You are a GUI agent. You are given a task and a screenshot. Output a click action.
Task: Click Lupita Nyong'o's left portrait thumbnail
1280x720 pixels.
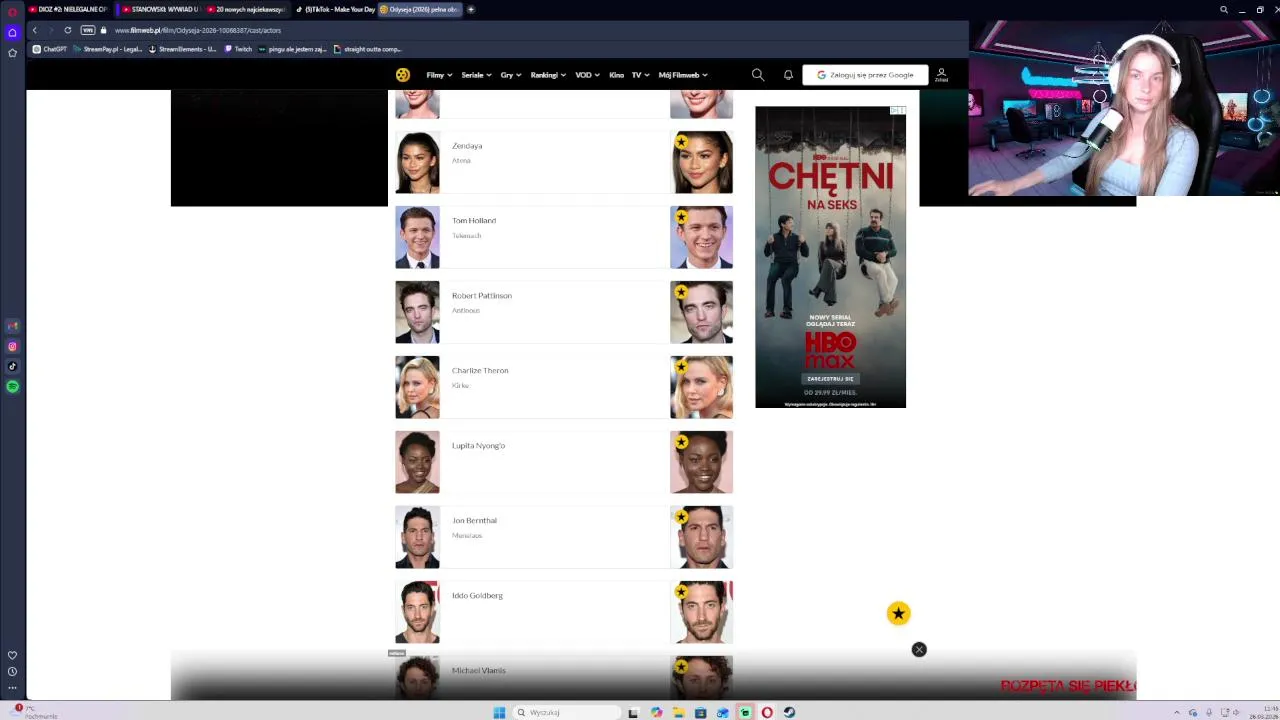click(x=417, y=462)
